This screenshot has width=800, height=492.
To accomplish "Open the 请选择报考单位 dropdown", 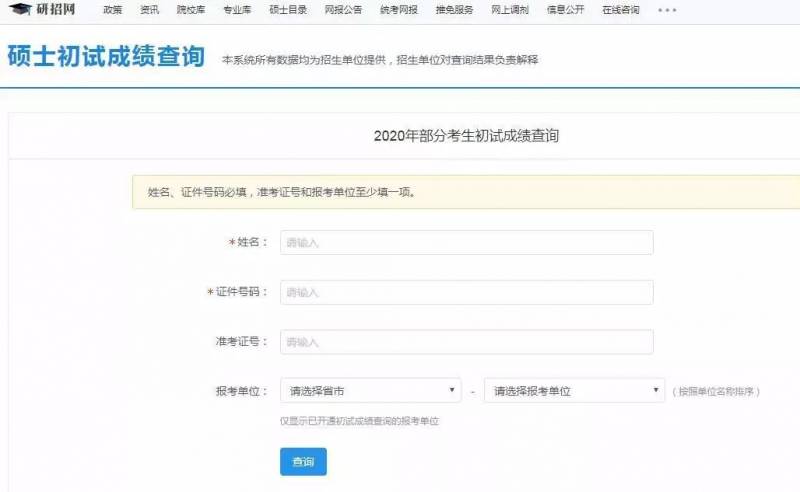I will pyautogui.click(x=574, y=391).
